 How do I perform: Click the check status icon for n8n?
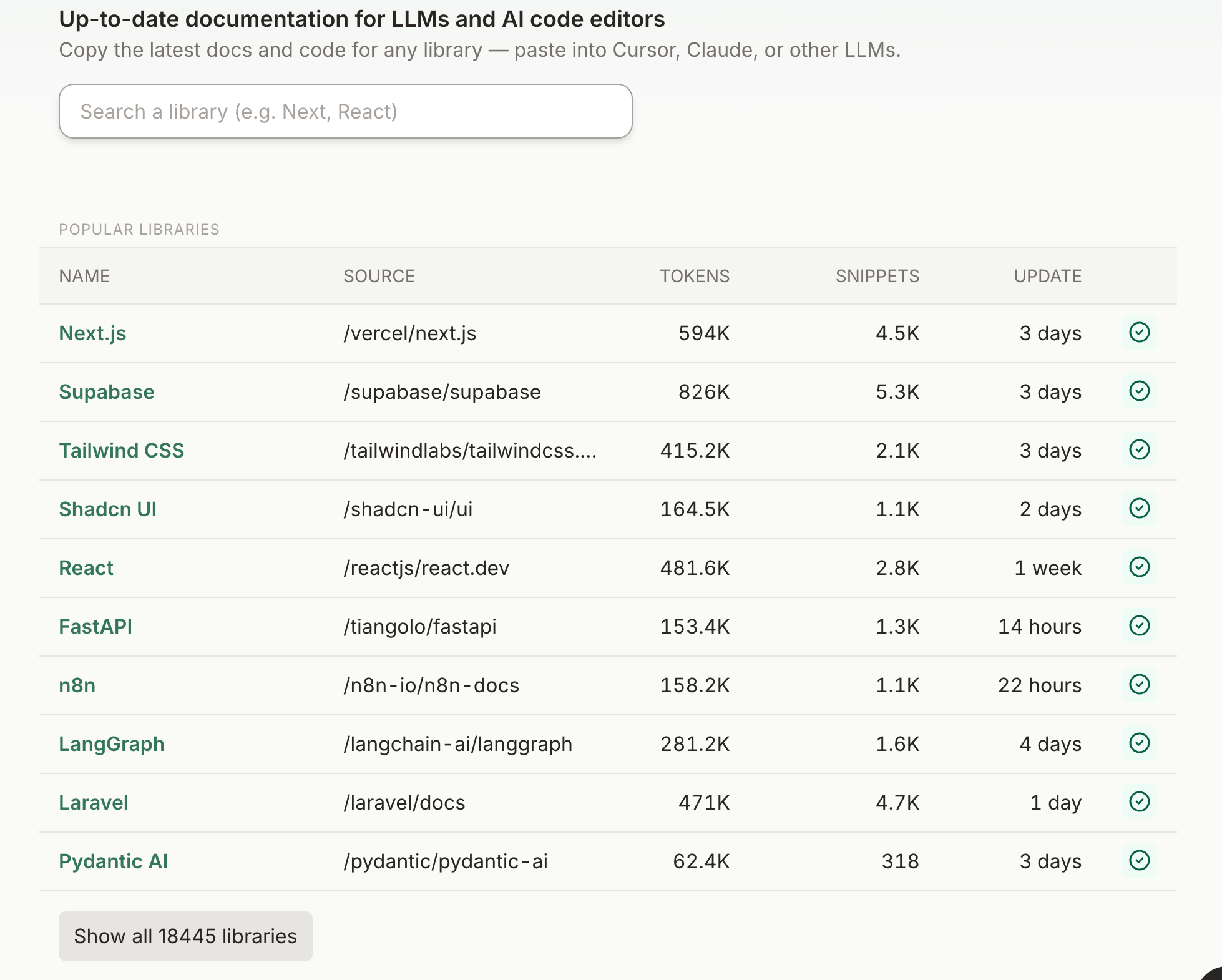(x=1139, y=685)
